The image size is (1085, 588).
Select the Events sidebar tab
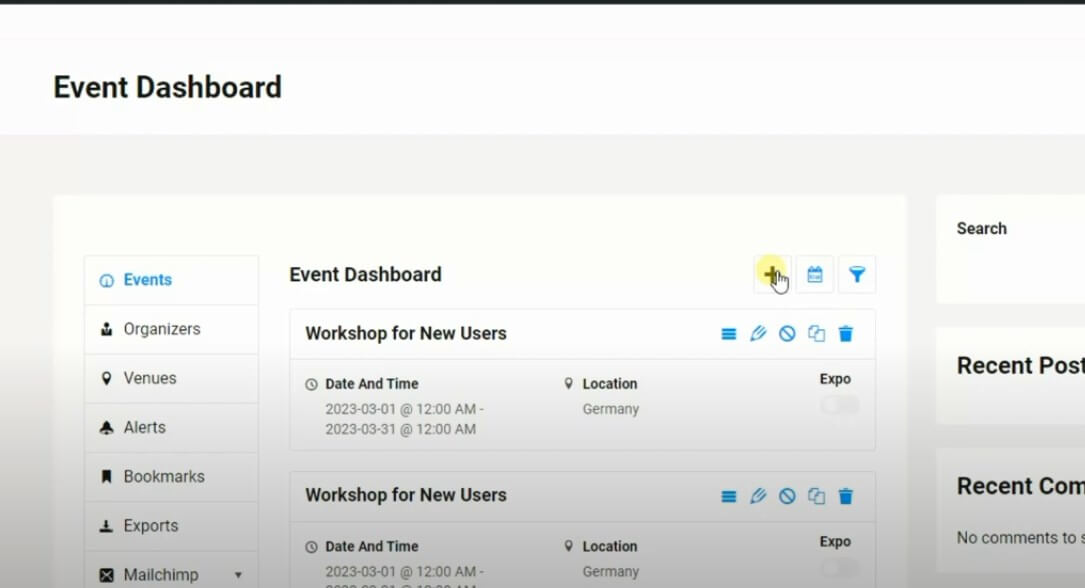point(172,280)
